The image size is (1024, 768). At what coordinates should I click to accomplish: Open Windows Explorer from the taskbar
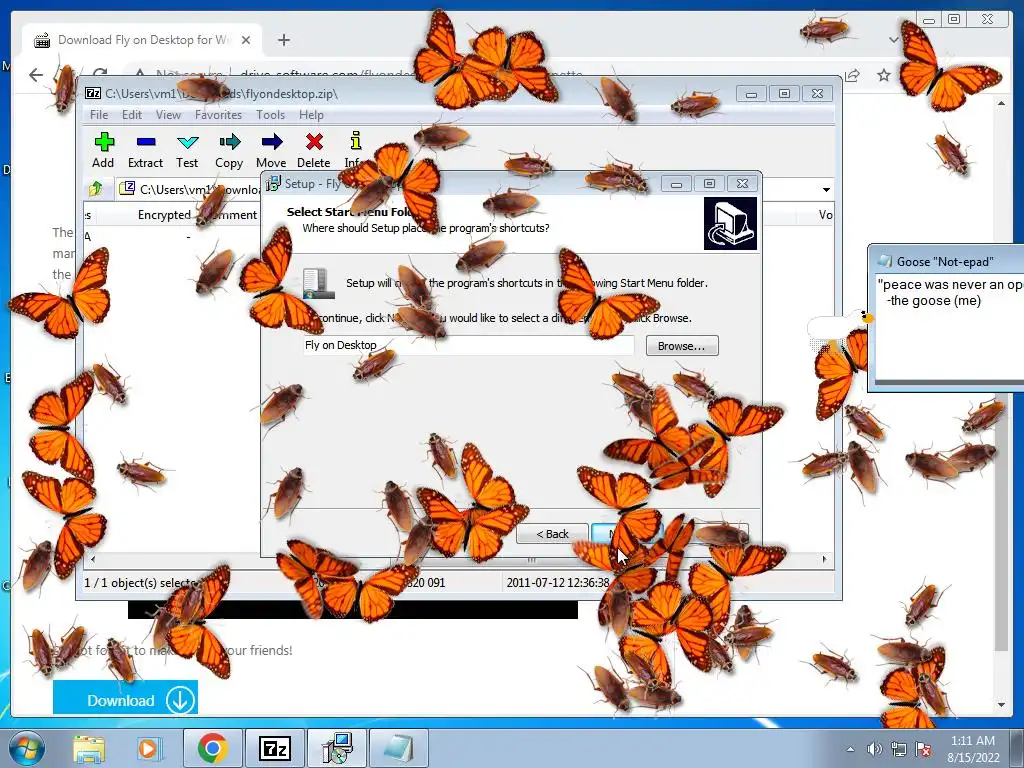tap(89, 748)
